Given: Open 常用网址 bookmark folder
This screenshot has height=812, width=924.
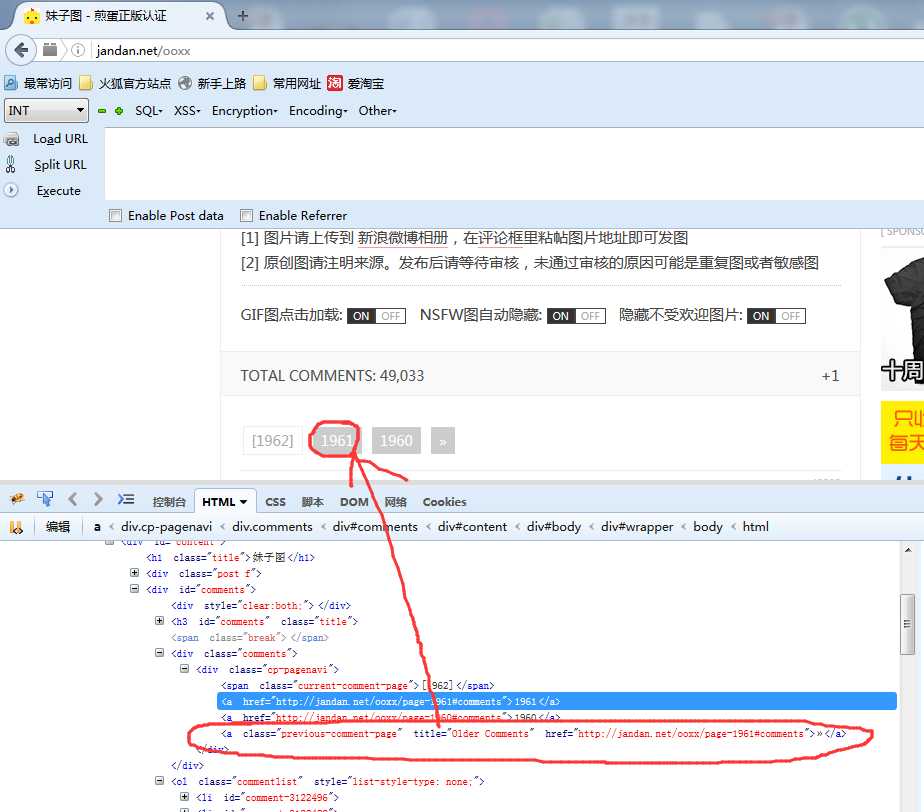Looking at the screenshot, I should [287, 83].
